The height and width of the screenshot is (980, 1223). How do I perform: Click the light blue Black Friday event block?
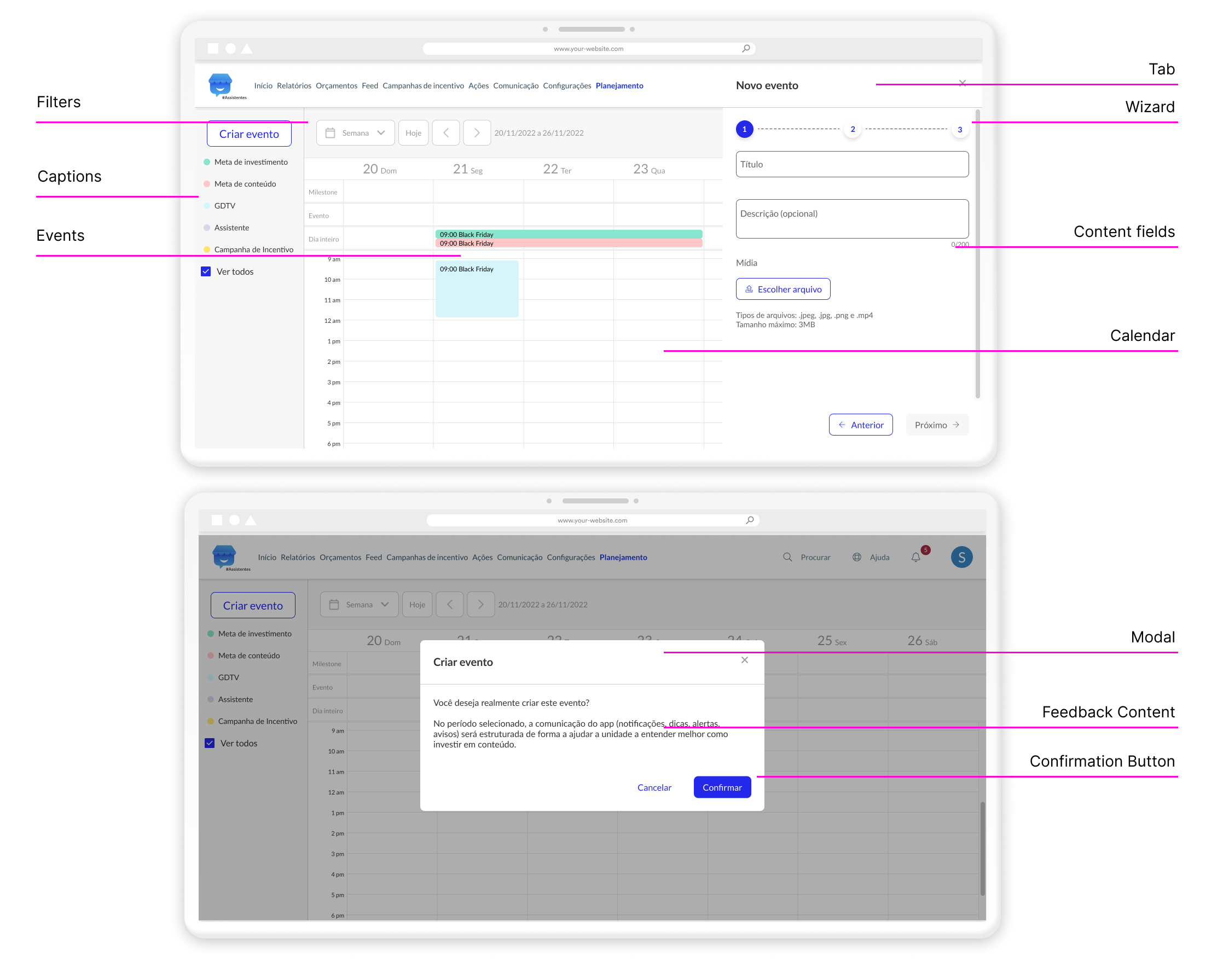click(477, 289)
